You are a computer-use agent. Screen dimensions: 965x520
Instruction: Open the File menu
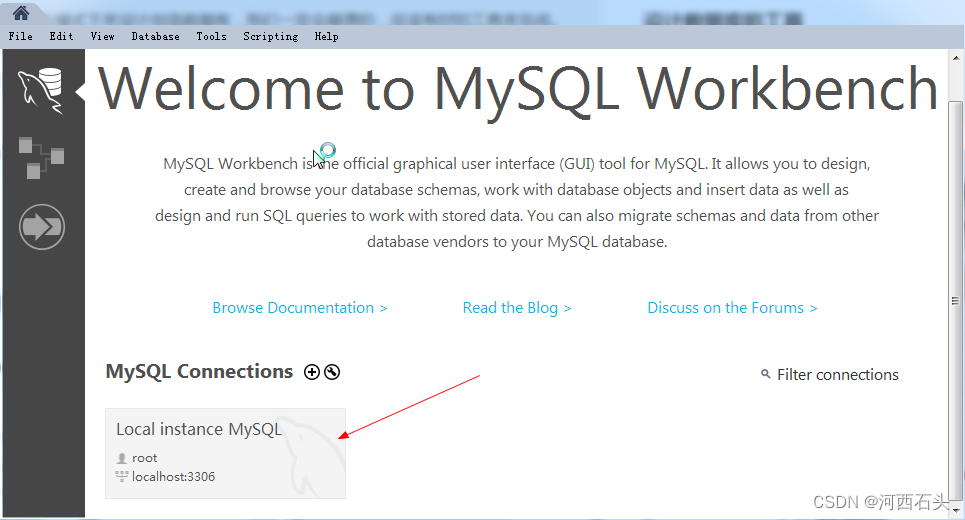(20, 36)
